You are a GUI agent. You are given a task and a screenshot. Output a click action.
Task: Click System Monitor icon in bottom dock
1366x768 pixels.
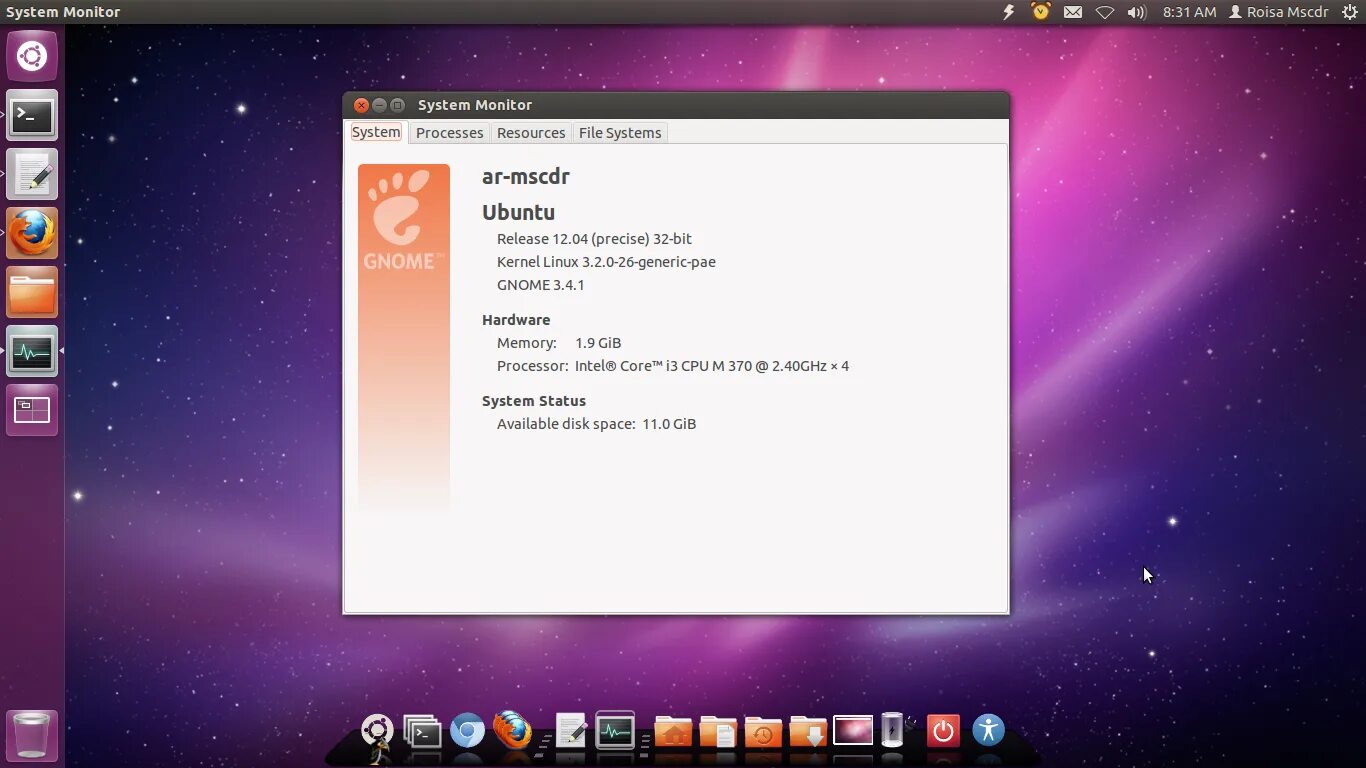[615, 731]
